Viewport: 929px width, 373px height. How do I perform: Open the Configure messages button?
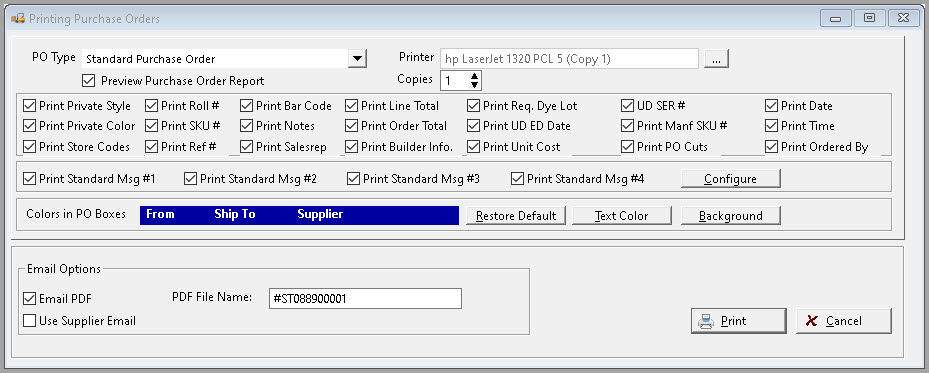point(731,179)
